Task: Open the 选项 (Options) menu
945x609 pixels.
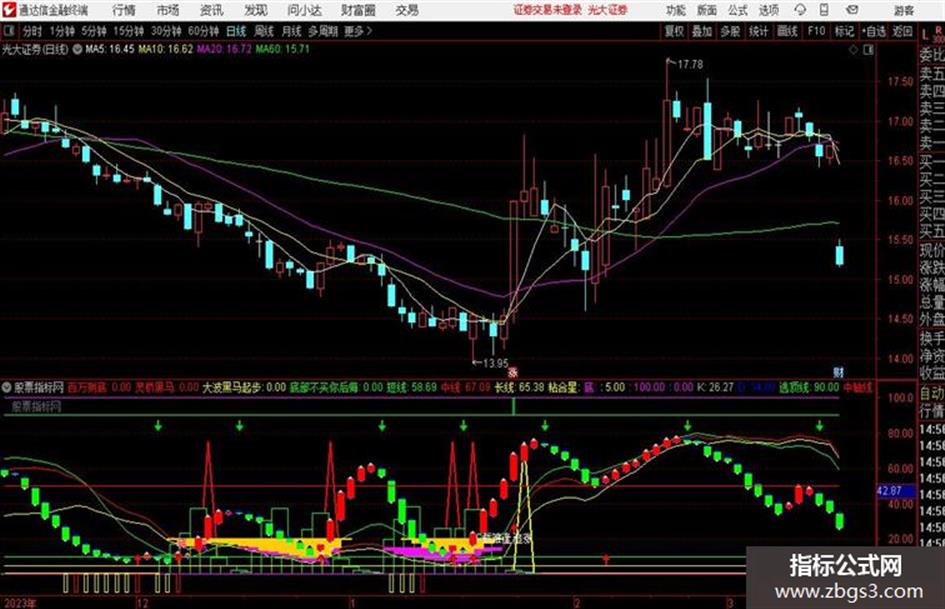Action: tap(768, 10)
